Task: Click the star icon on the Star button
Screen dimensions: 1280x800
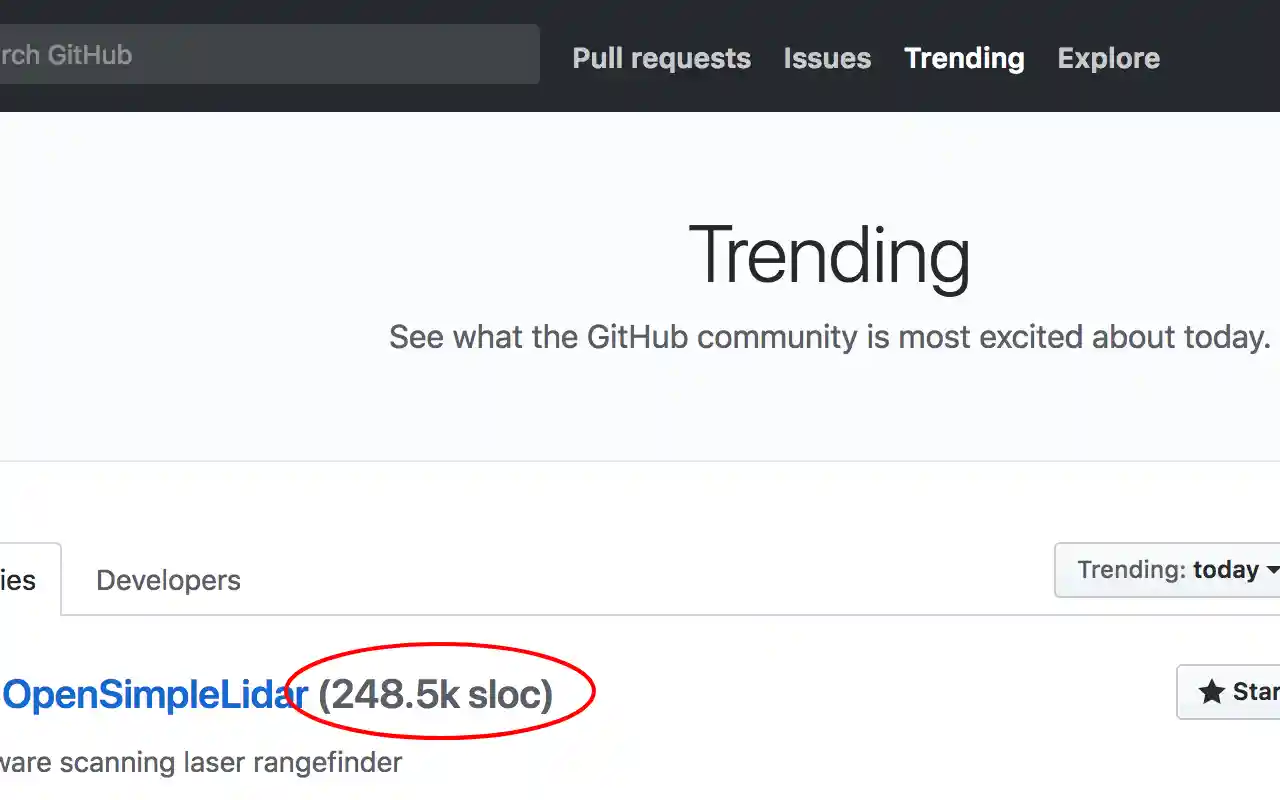Action: [1211, 692]
